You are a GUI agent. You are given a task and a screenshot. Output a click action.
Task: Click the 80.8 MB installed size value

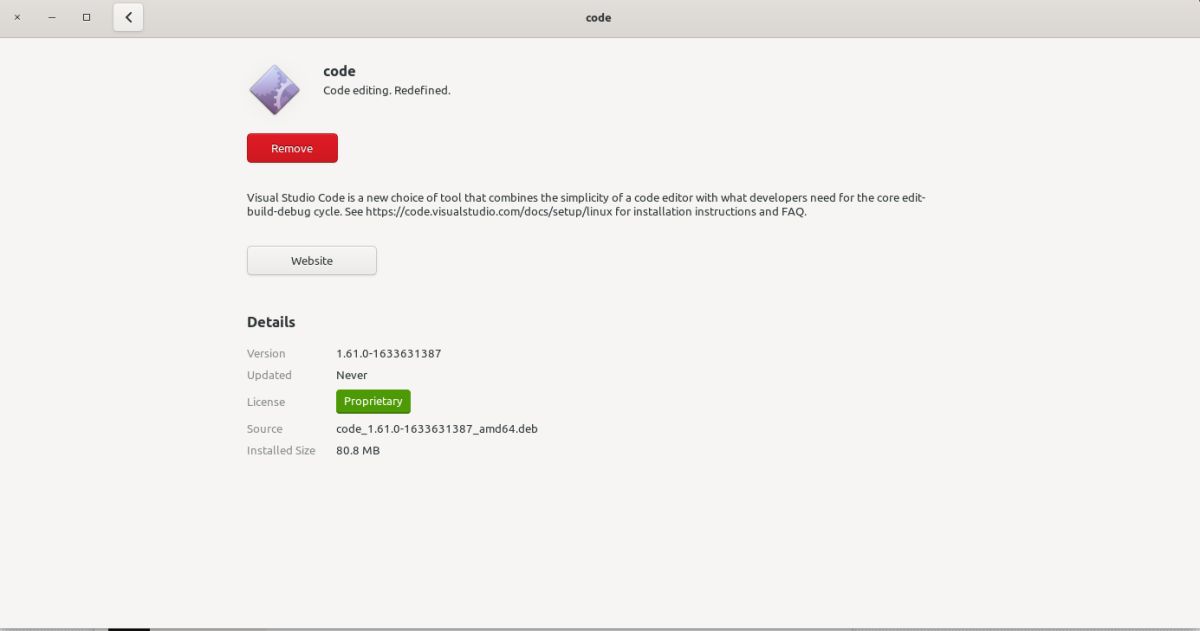(x=358, y=451)
